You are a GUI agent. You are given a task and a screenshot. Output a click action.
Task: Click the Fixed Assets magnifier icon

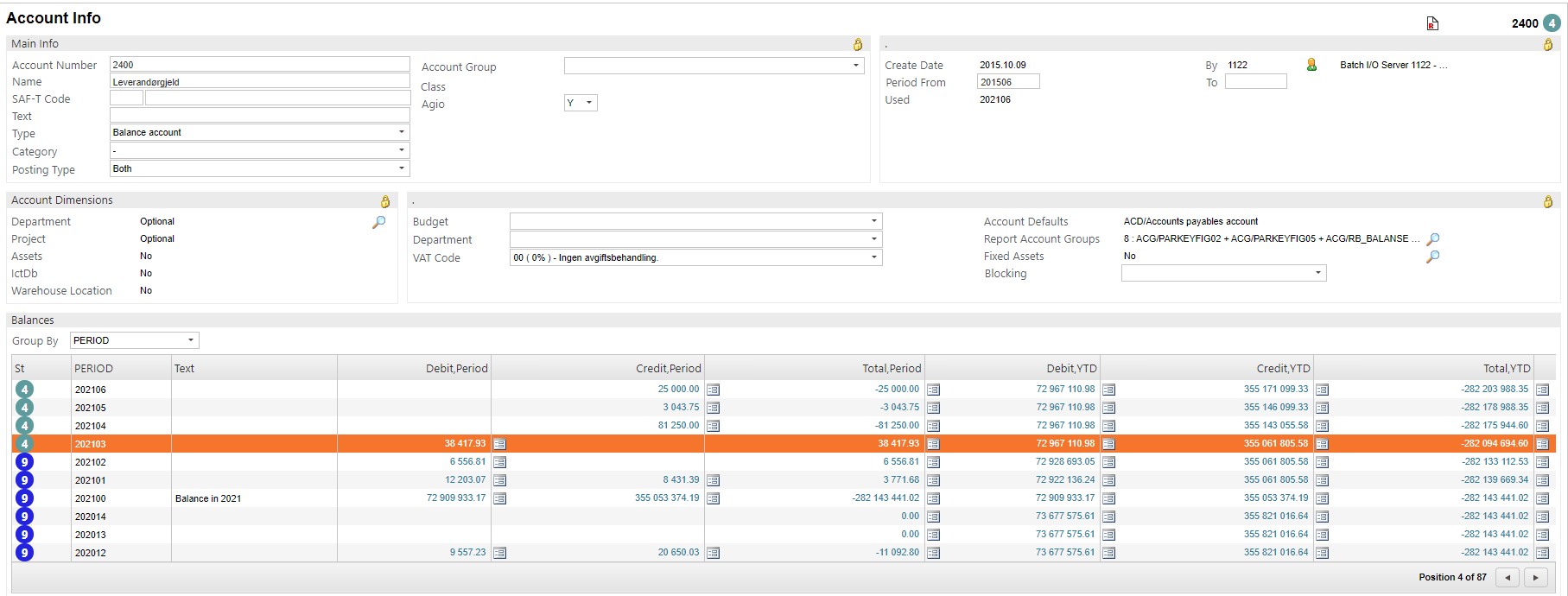1432,257
